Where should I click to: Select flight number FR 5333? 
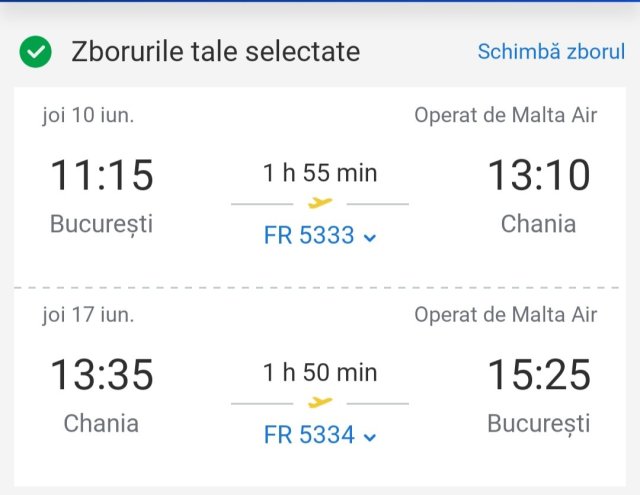point(309,236)
